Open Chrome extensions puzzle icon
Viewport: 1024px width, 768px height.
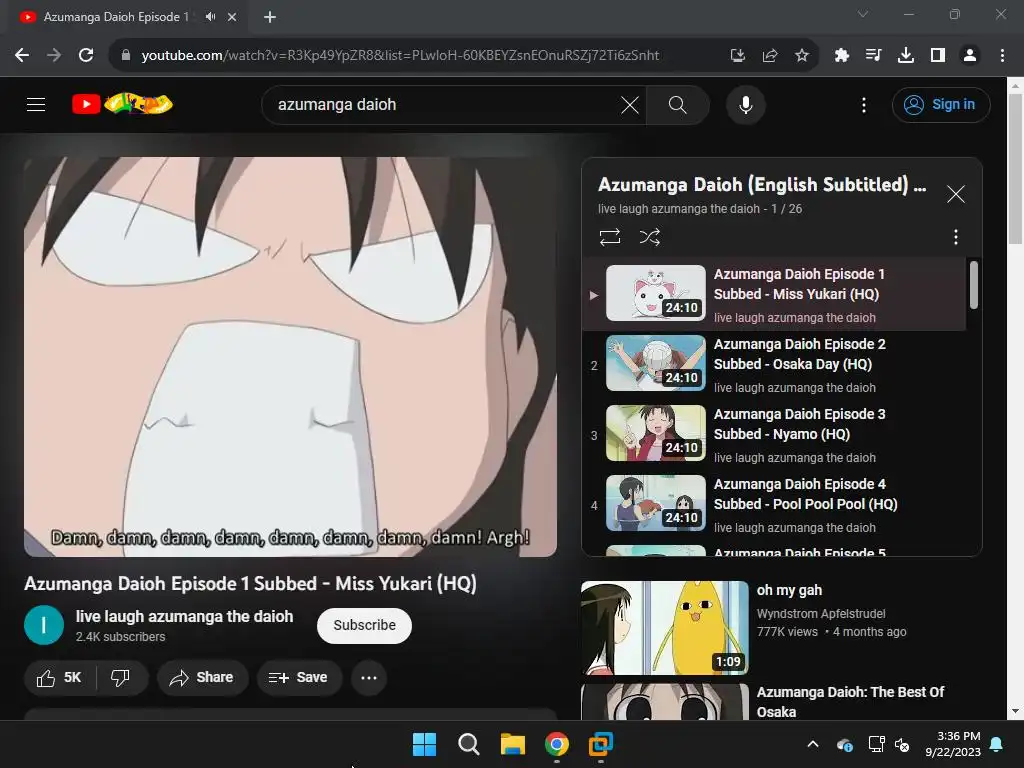tap(841, 56)
